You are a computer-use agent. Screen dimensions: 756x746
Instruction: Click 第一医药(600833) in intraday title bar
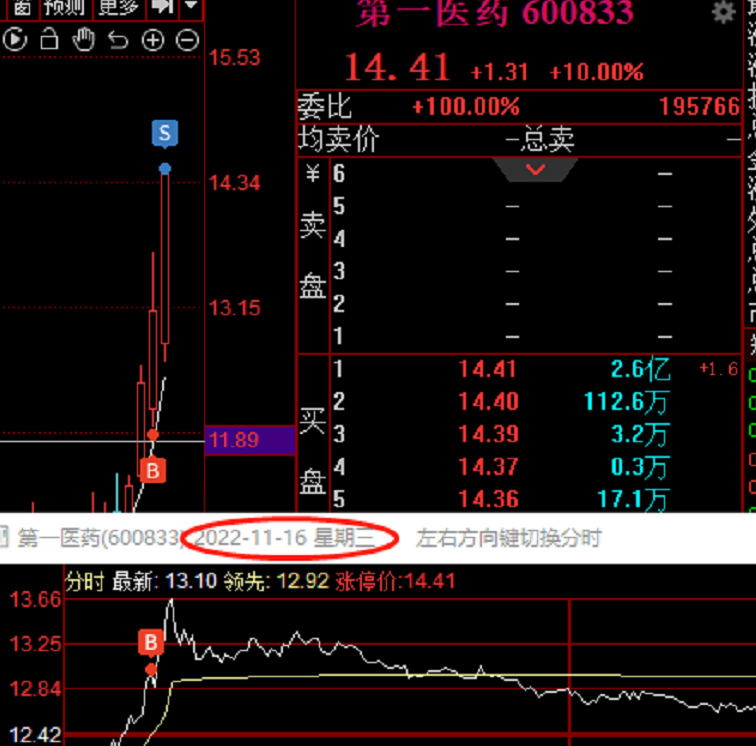tap(99, 538)
